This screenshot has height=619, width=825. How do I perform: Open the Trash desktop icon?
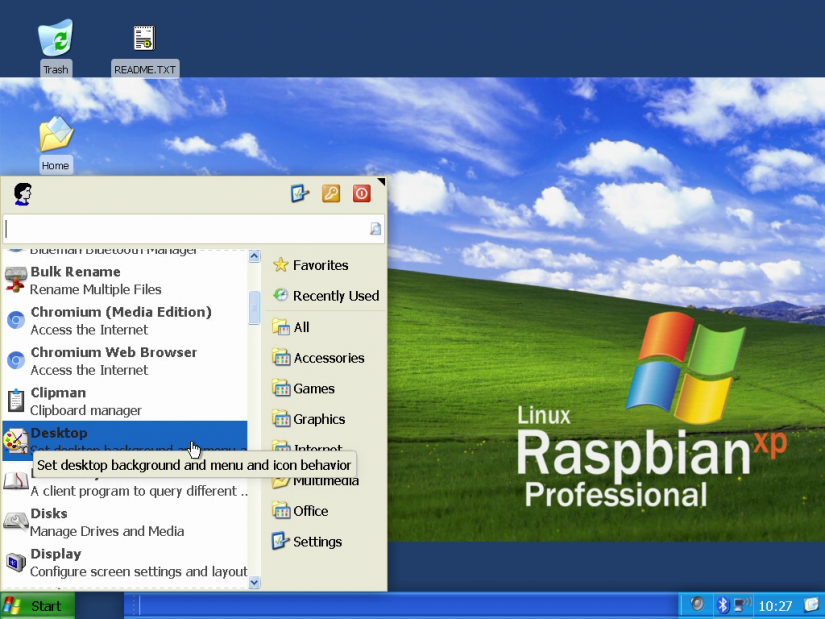pyautogui.click(x=55, y=40)
